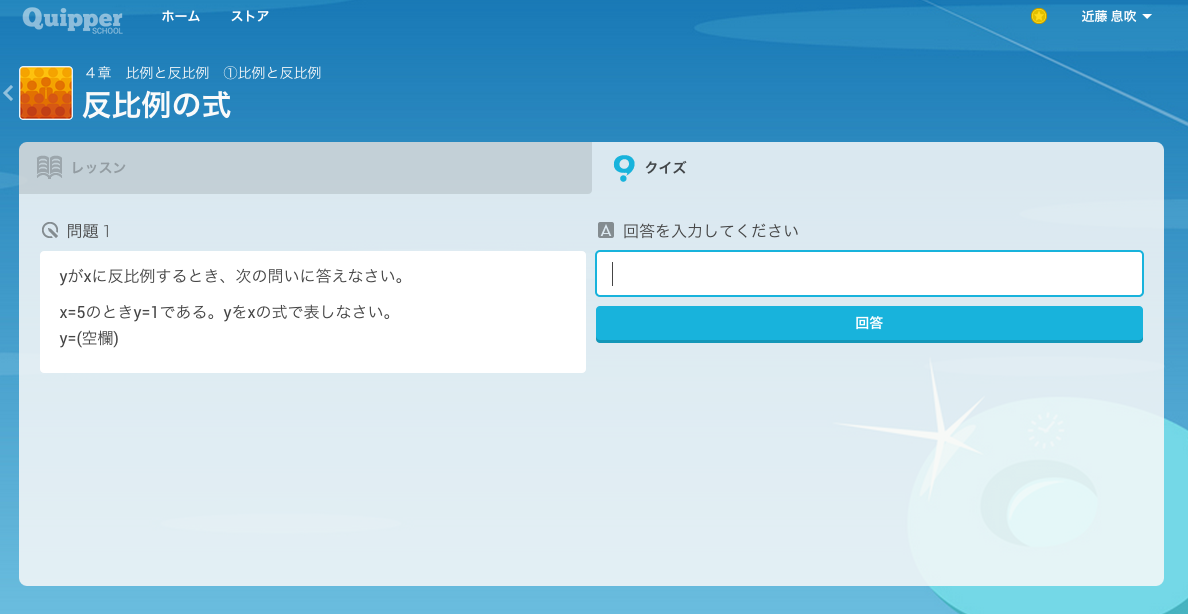The width and height of the screenshot is (1188, 614).
Task: Click the Quipper School logo
Action: tap(72, 18)
